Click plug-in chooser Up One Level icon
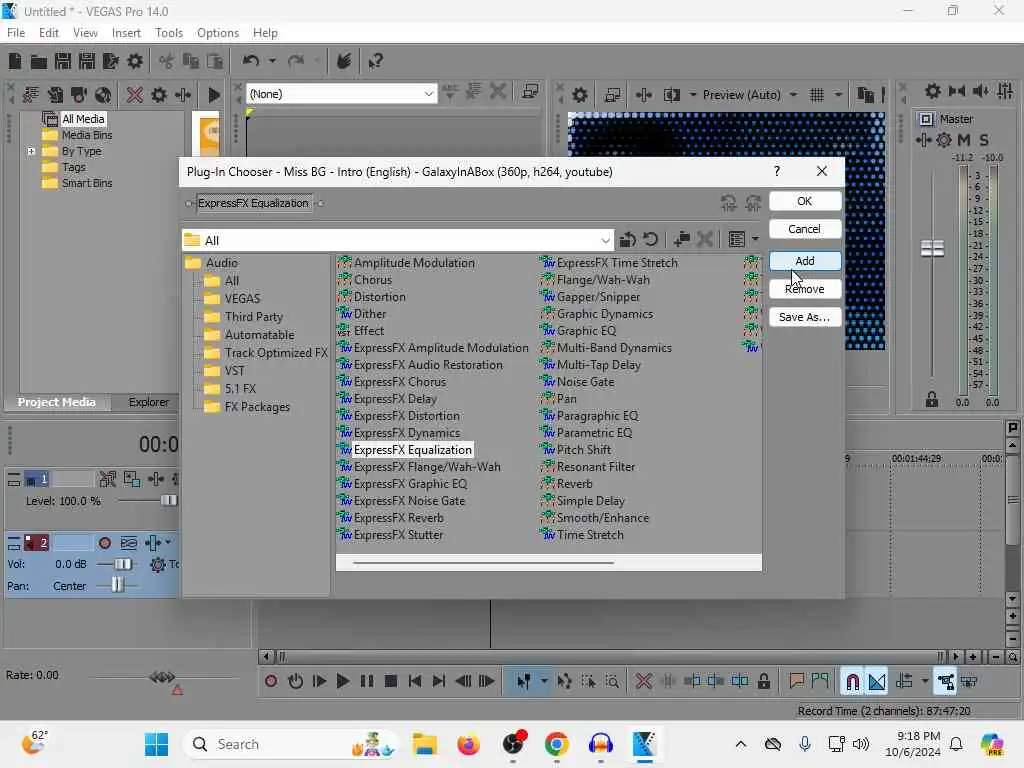This screenshot has width=1024, height=768. click(627, 240)
